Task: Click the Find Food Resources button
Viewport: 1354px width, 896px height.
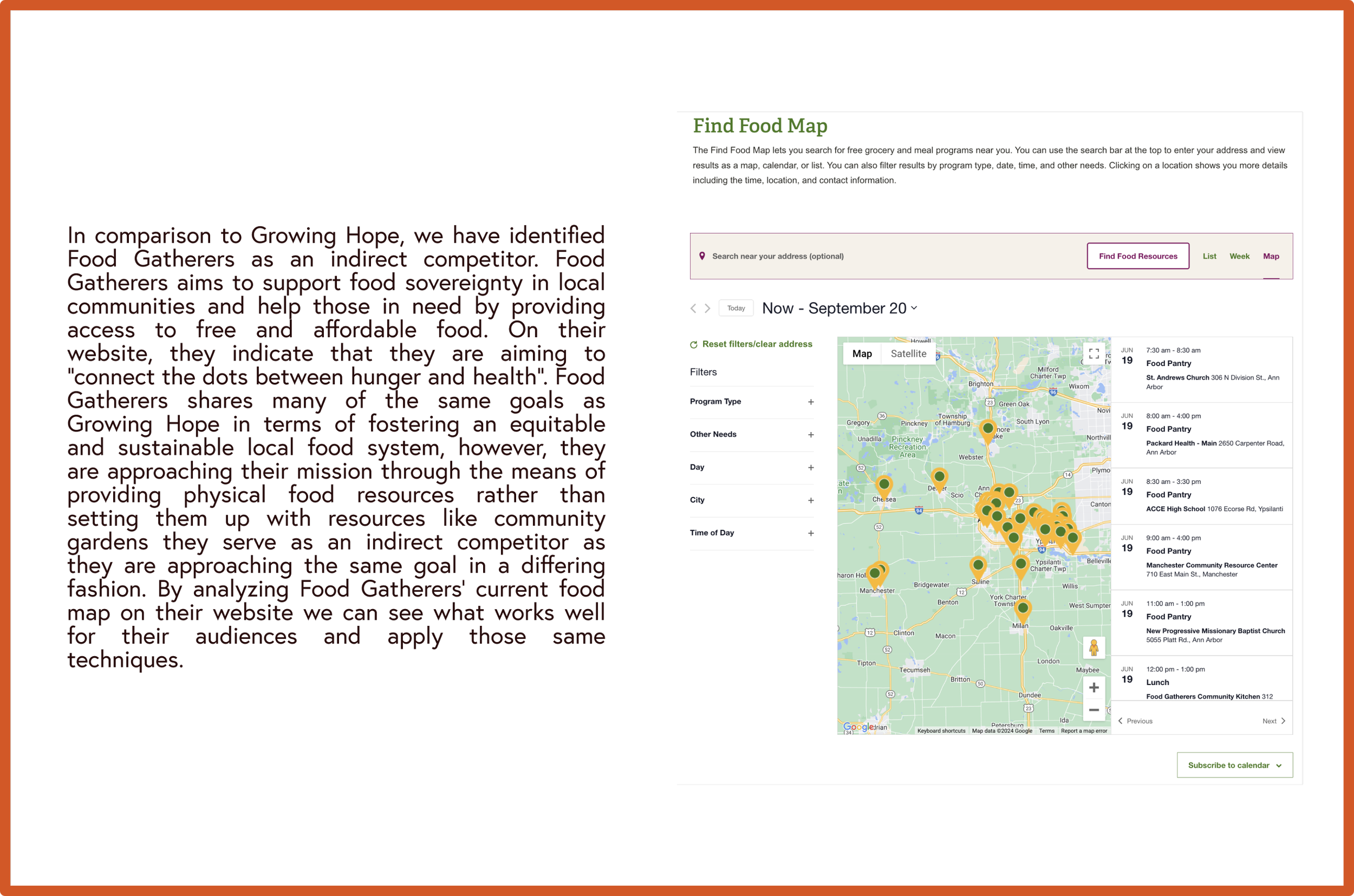Action: point(1138,256)
